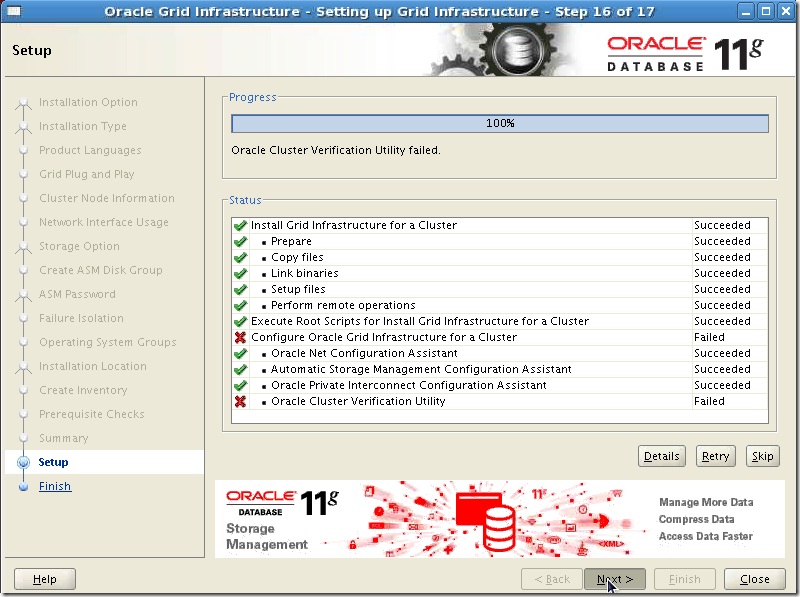The width and height of the screenshot is (800, 597).
Task: Click the Finish step bullet icon in sidebar
Action: [x=23, y=486]
